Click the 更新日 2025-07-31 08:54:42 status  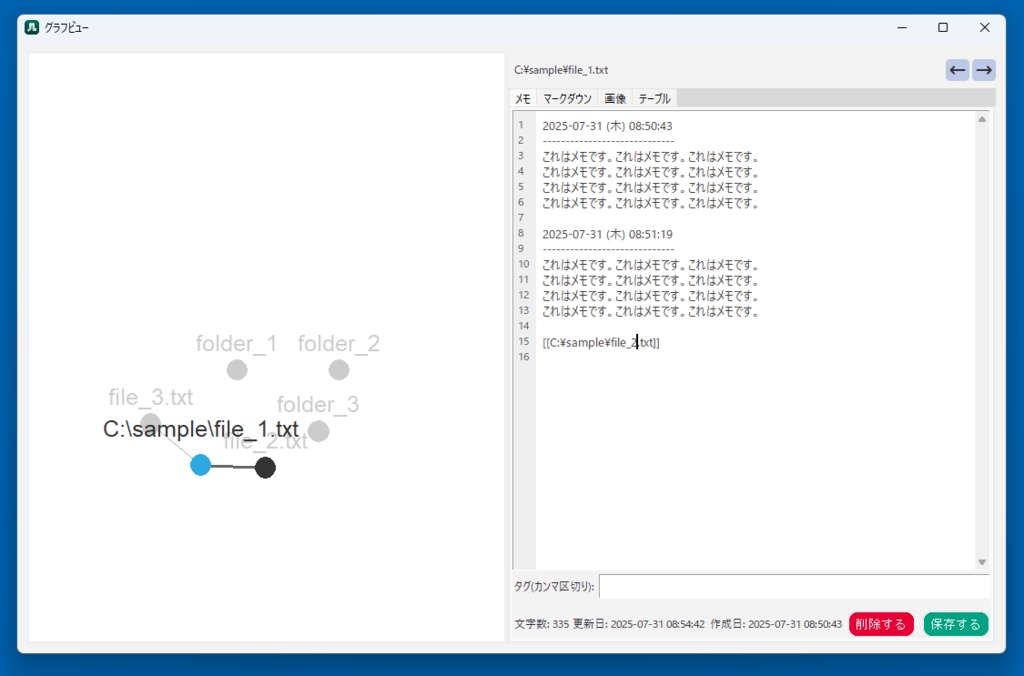[x=639, y=624]
